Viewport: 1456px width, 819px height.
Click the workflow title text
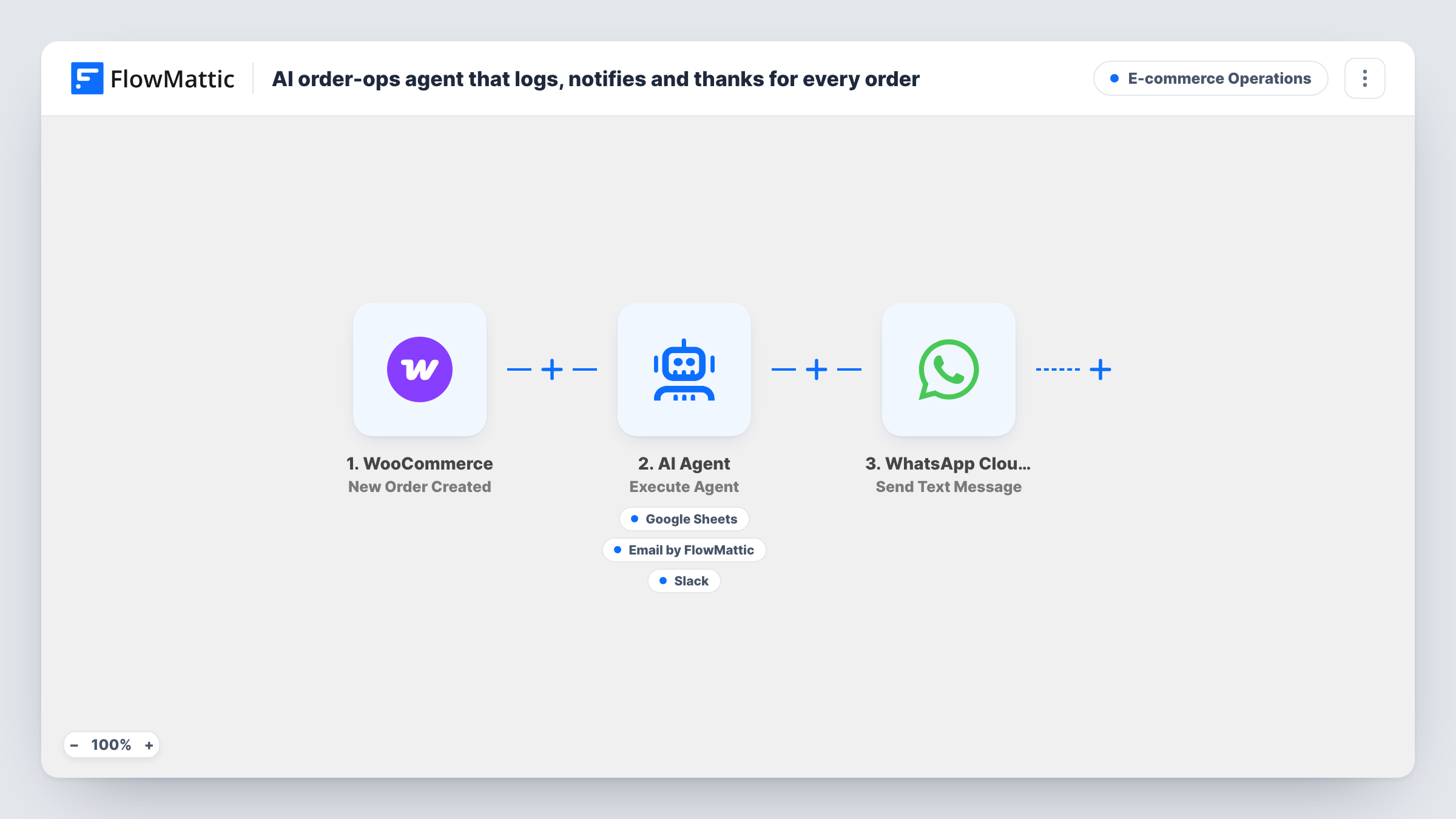coord(595,79)
